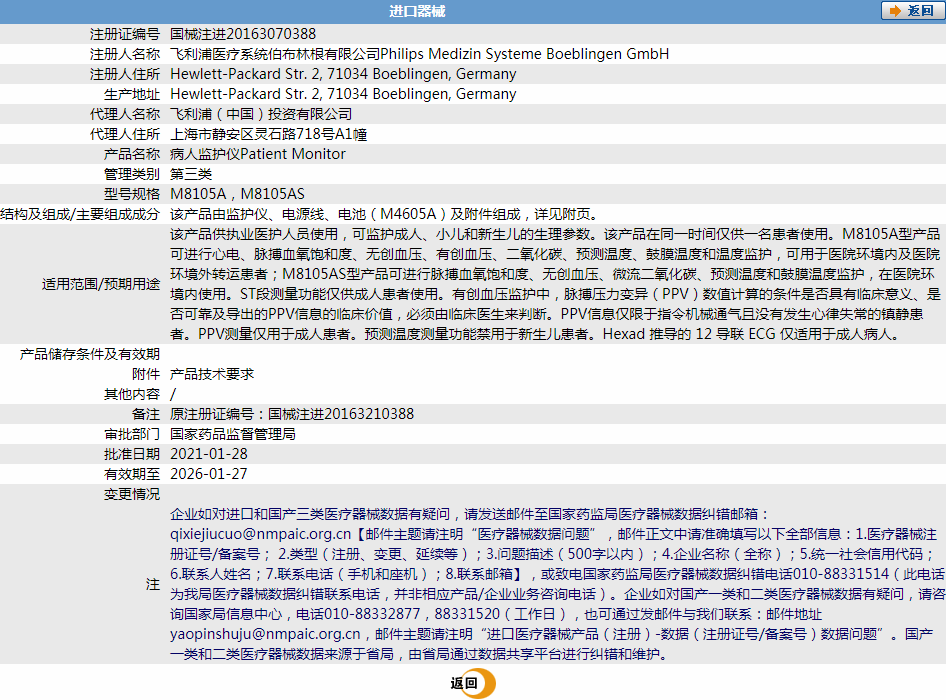
Task: Select the remark 原注册证编号：国械注进20163210388
Action: [292, 414]
